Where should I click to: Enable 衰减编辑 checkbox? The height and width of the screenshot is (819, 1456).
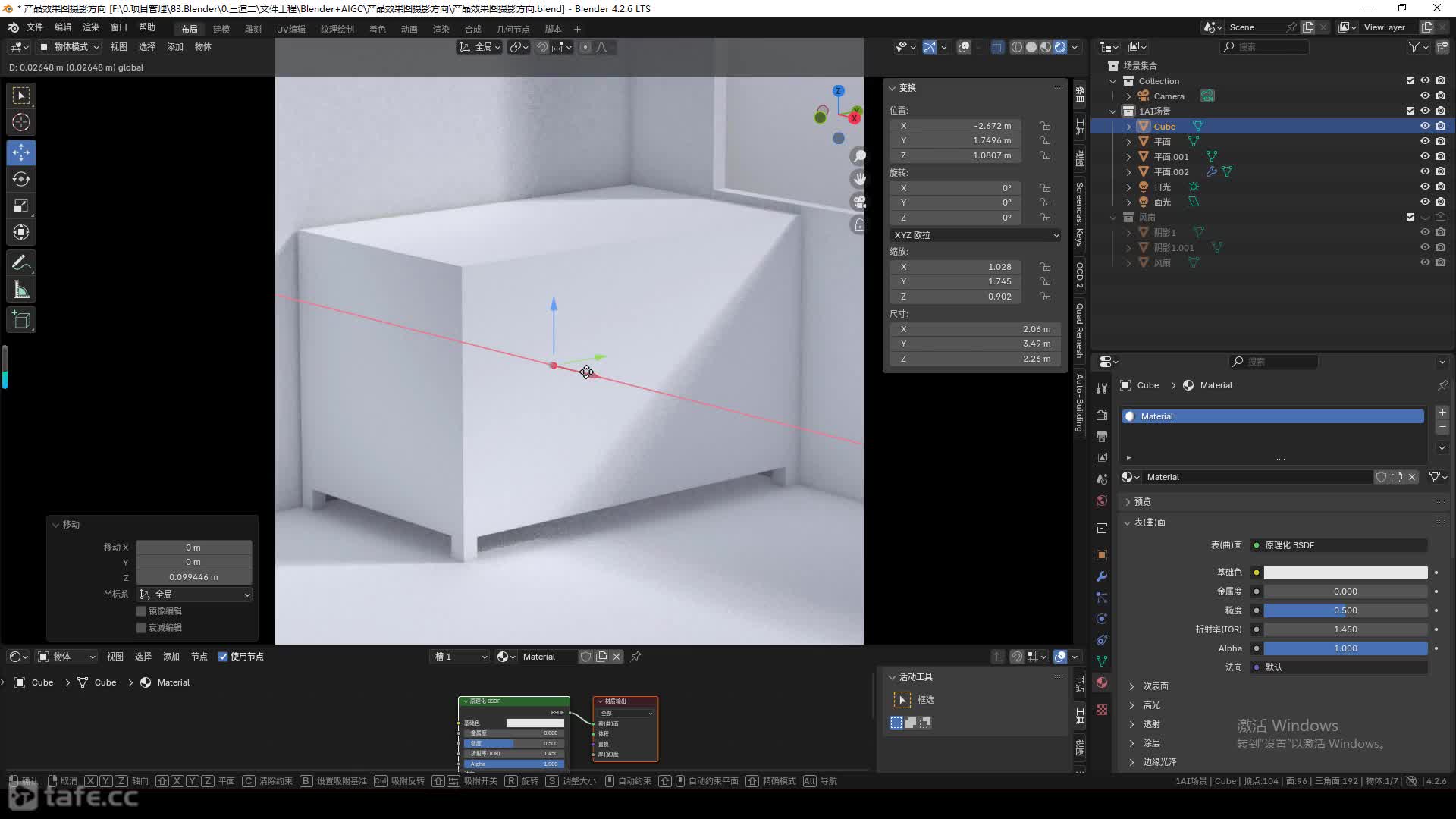pyautogui.click(x=141, y=628)
